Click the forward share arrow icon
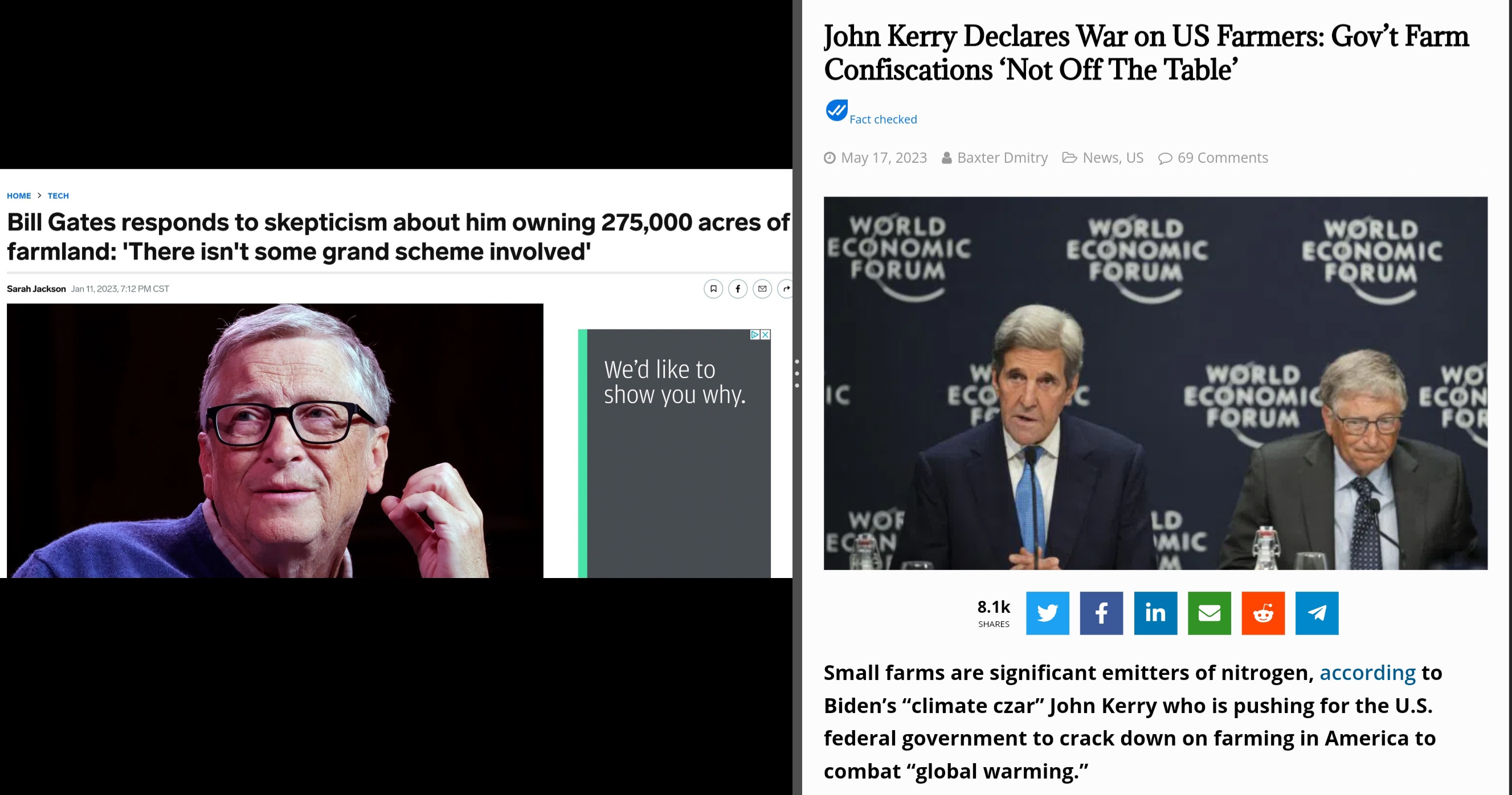This screenshot has width=1512, height=795. click(x=786, y=289)
